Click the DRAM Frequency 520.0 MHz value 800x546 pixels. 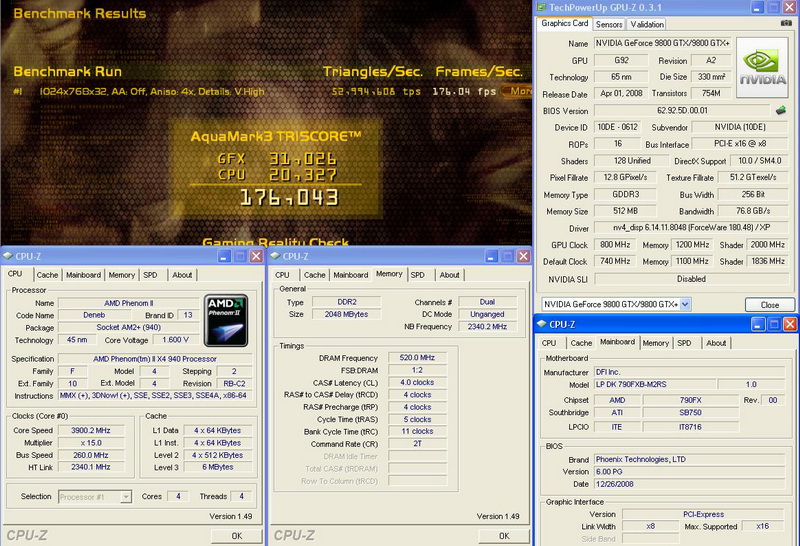(x=417, y=358)
